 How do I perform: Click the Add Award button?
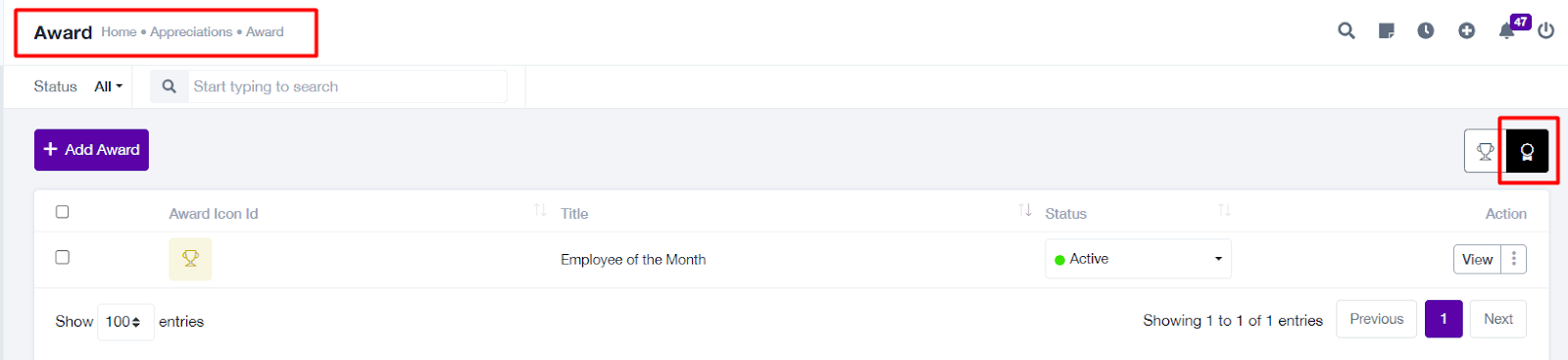click(91, 150)
